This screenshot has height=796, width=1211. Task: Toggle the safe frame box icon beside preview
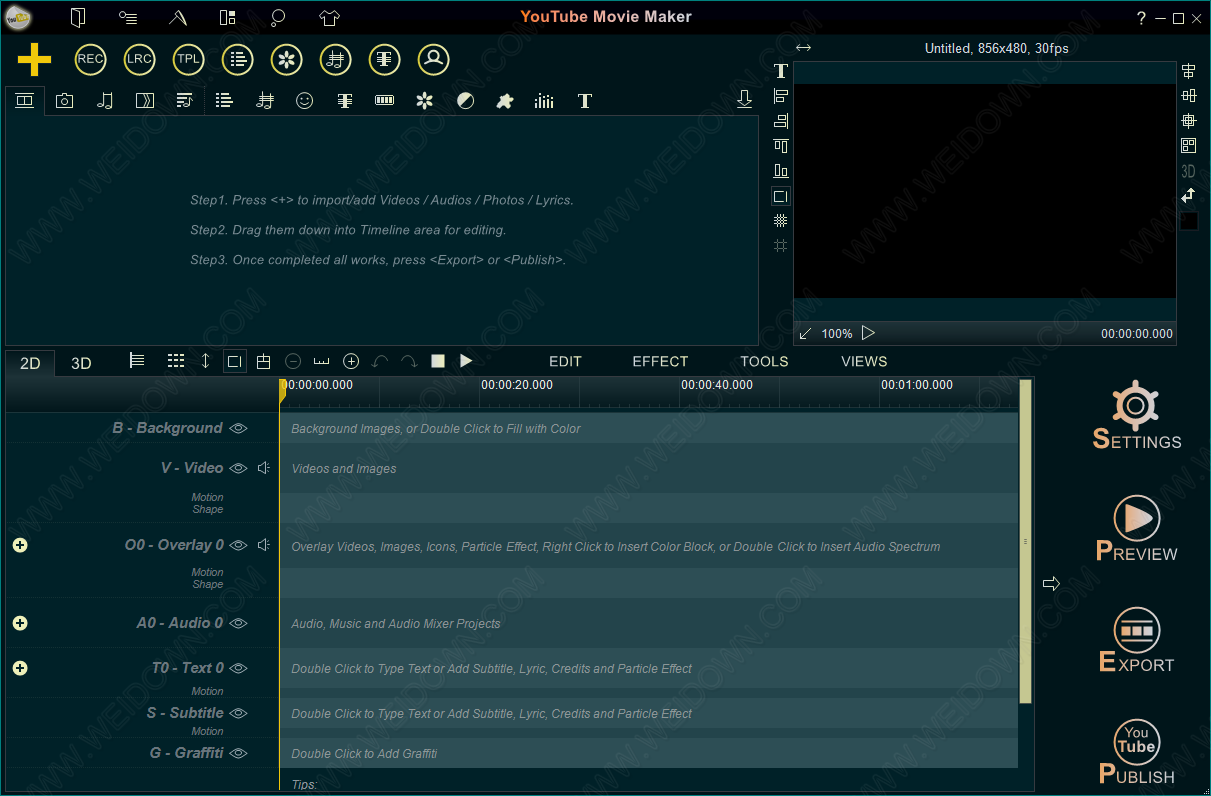point(781,196)
